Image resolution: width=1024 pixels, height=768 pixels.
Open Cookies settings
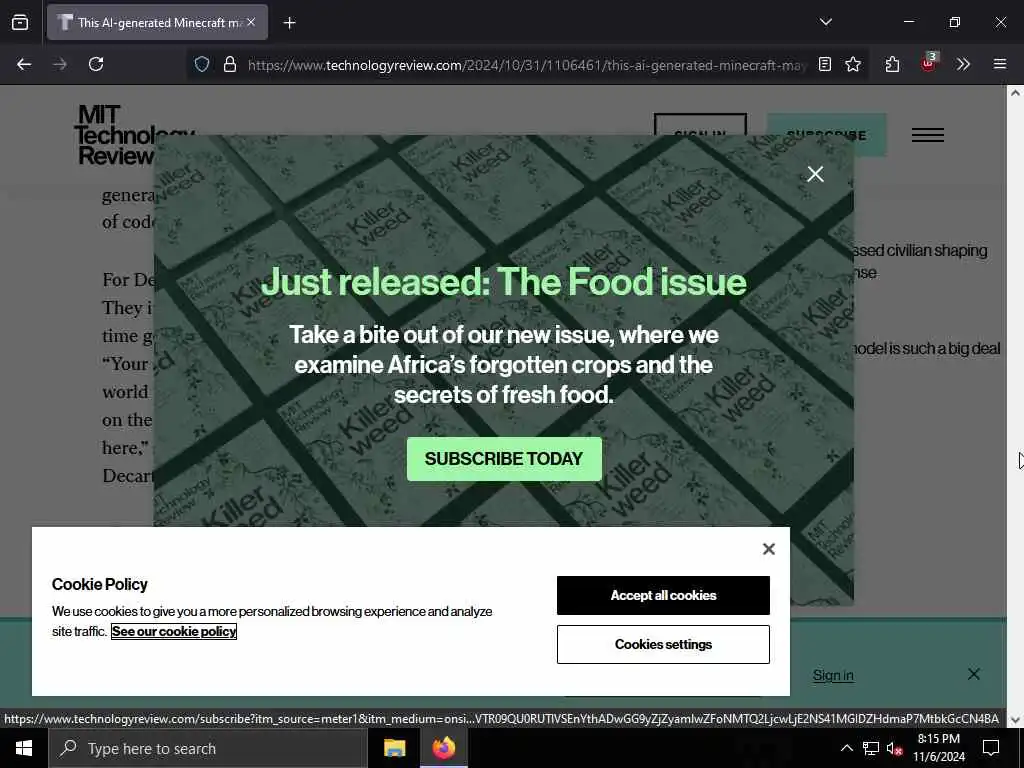tap(663, 645)
